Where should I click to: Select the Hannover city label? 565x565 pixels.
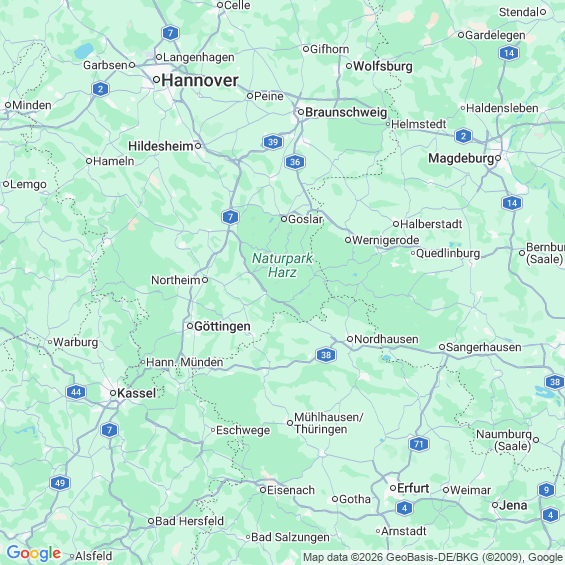200,80
